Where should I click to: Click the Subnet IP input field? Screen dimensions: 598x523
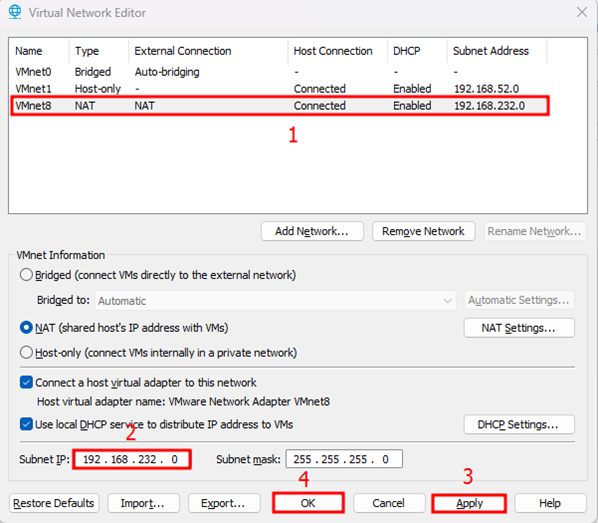pyautogui.click(x=132, y=459)
